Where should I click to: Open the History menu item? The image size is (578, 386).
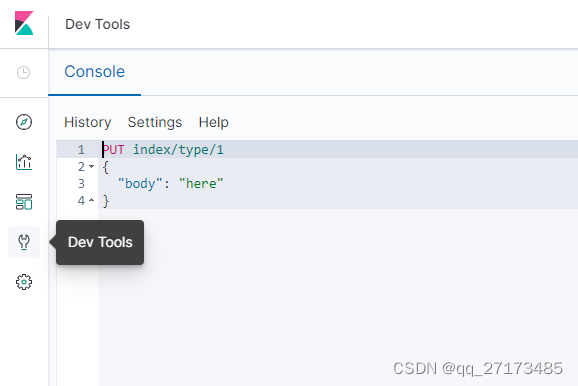tap(88, 122)
